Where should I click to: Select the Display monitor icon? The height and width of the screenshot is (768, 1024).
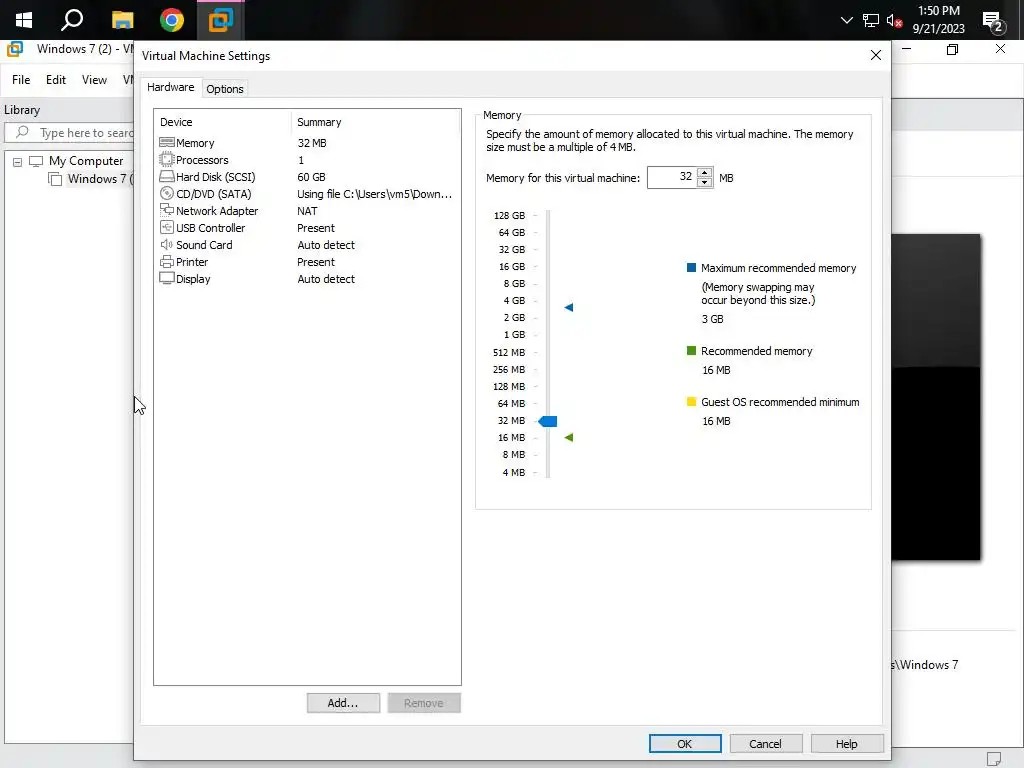pyautogui.click(x=167, y=278)
